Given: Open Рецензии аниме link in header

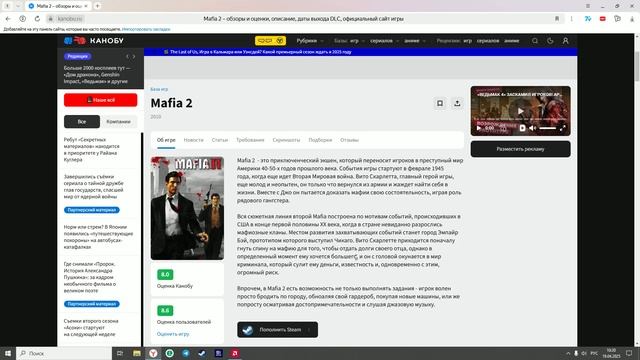Looking at the screenshot, I should pos(511,41).
